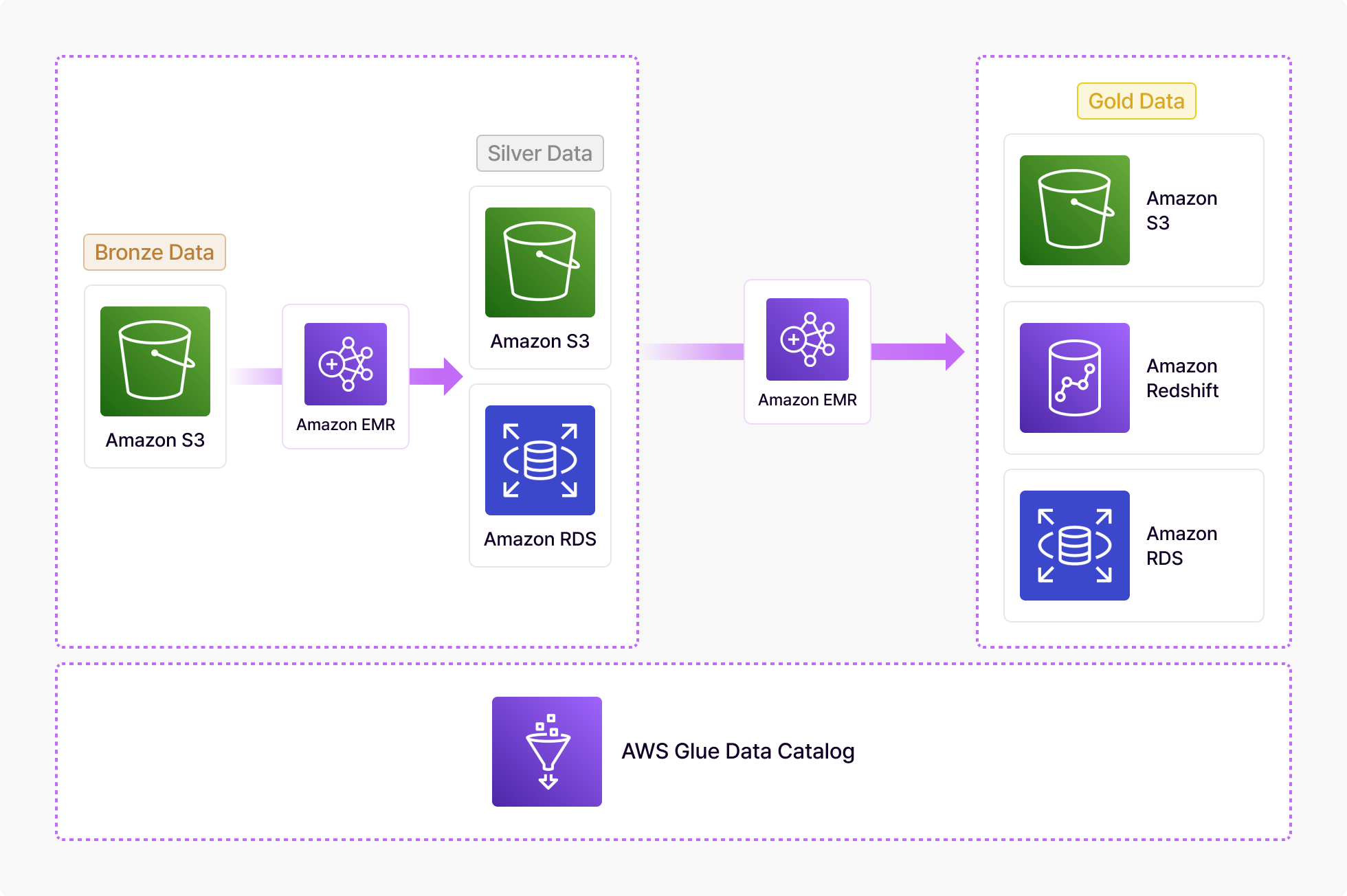The width and height of the screenshot is (1347, 896).
Task: Click the Amazon EMR icon next to Bronze S3
Action: pos(346,364)
